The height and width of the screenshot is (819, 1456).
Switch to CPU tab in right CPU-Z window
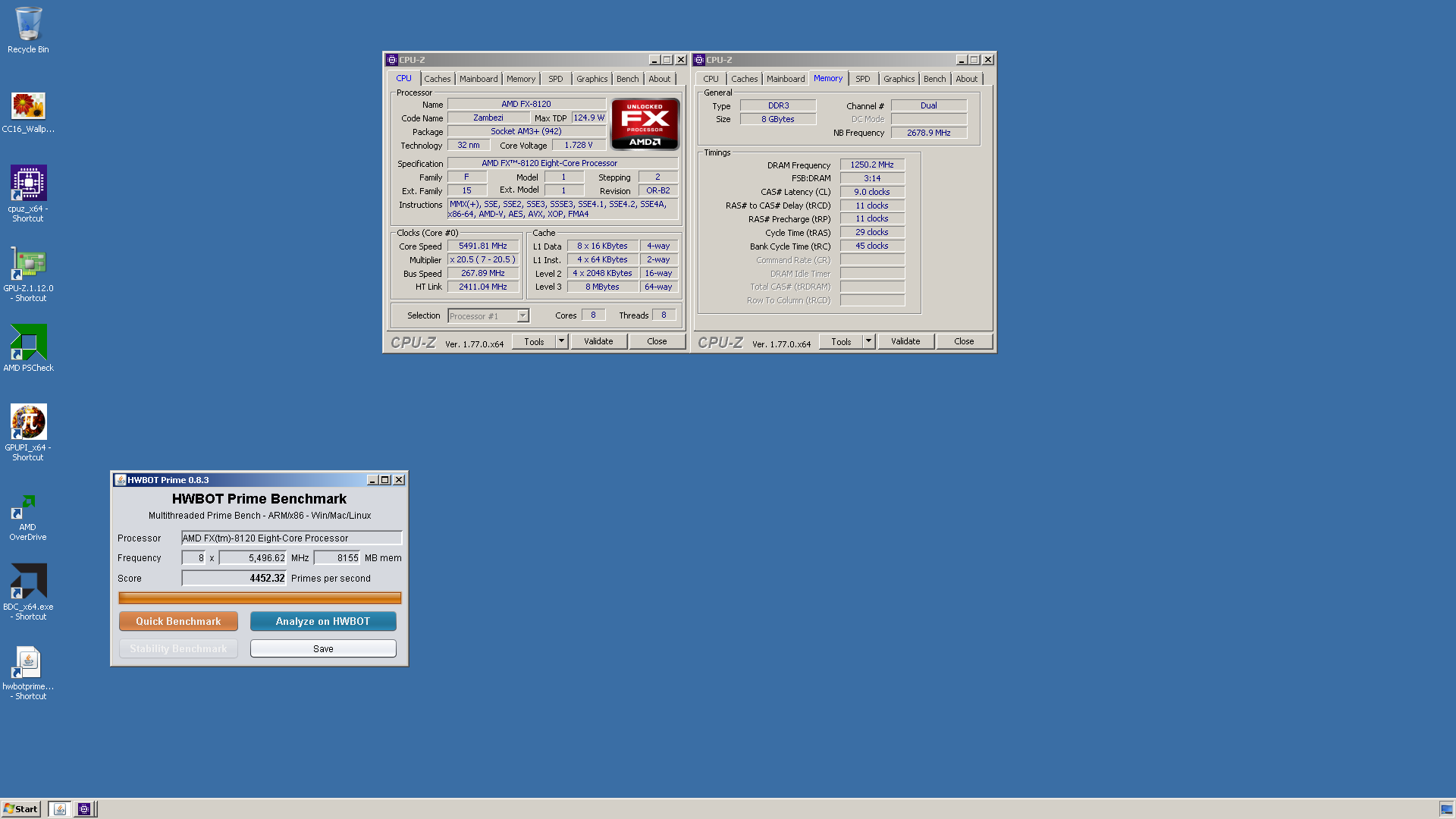(711, 79)
